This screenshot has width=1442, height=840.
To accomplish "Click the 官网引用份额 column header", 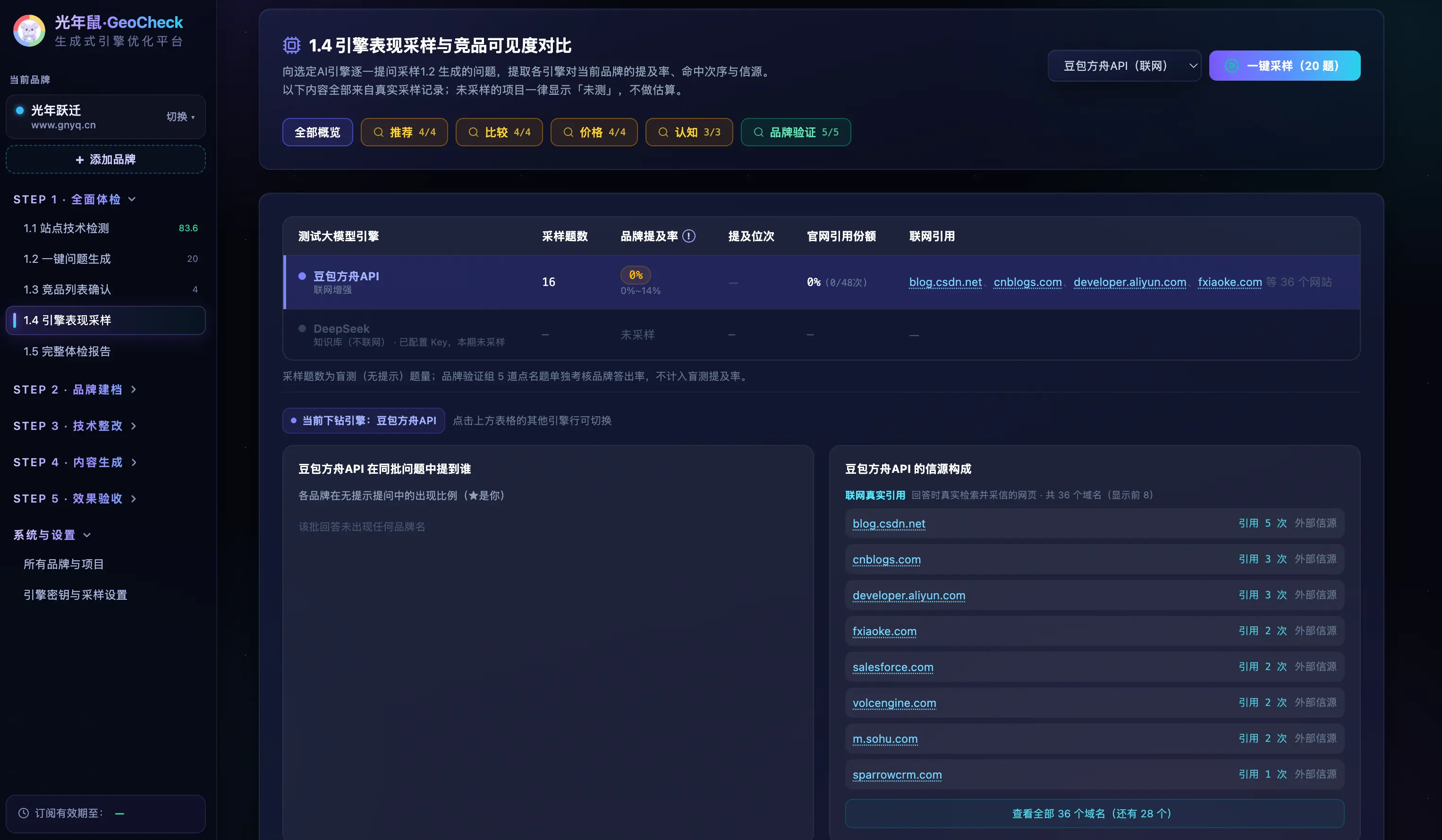I will (841, 236).
